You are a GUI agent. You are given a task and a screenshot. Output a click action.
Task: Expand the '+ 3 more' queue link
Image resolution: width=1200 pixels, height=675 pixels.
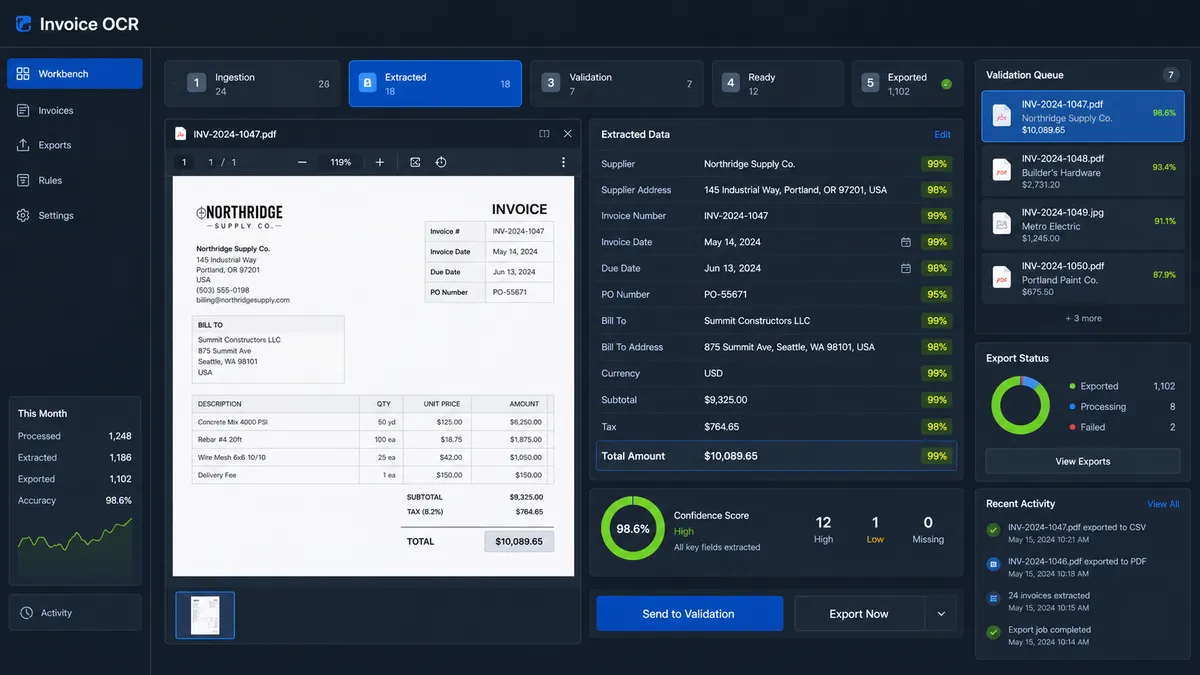pyautogui.click(x=1083, y=318)
